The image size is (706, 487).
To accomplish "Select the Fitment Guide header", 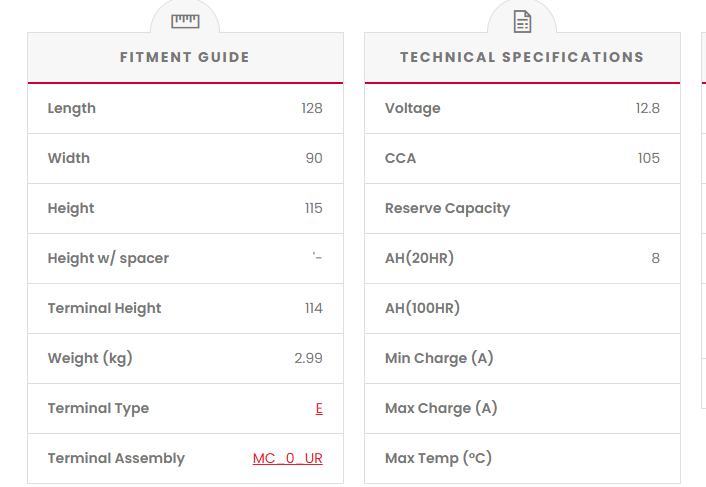I will tap(185, 57).
